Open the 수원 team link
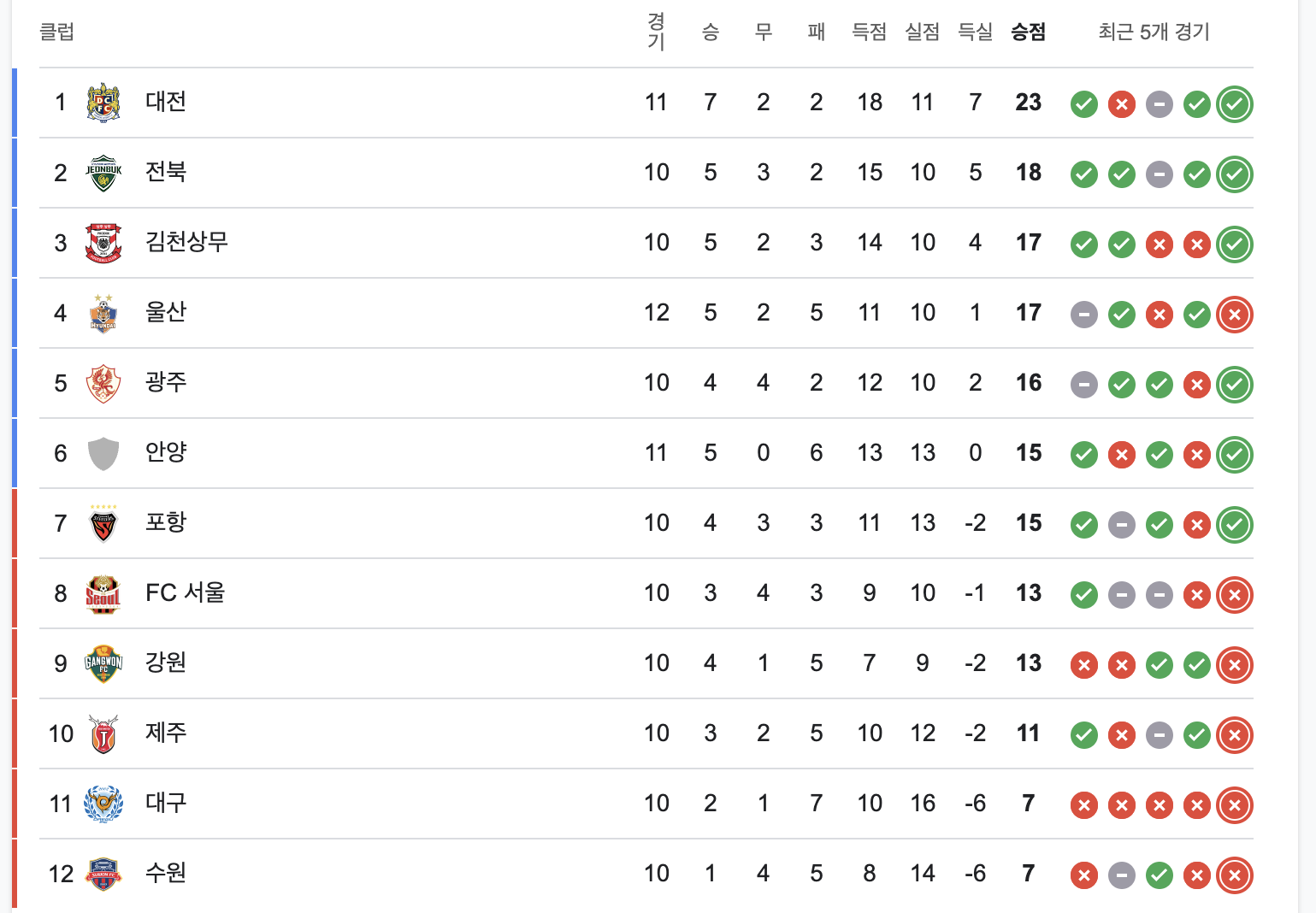The width and height of the screenshot is (1316, 913). (166, 873)
